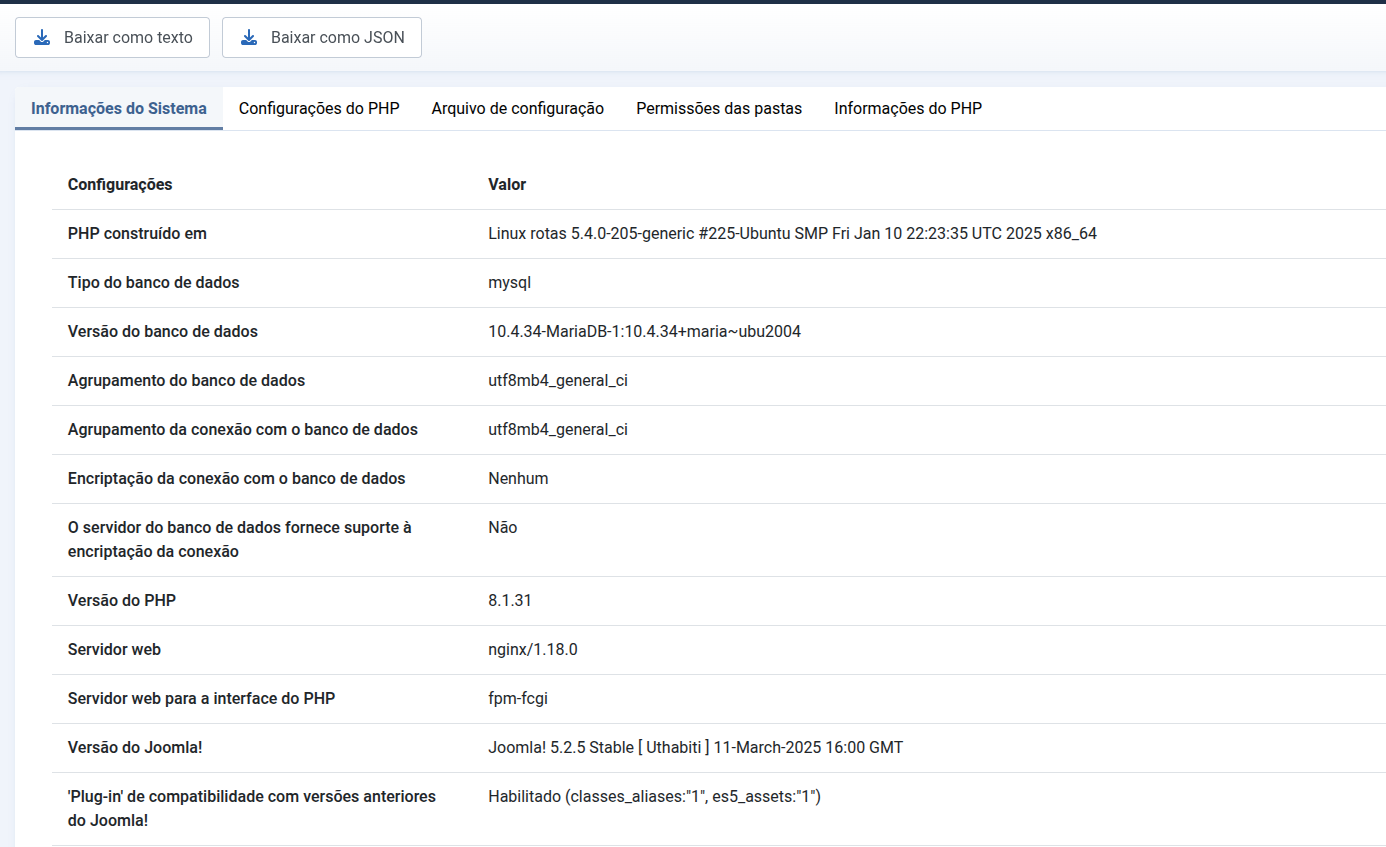Go to the Informações do PHP tab
1386x847 pixels.
coord(908,109)
